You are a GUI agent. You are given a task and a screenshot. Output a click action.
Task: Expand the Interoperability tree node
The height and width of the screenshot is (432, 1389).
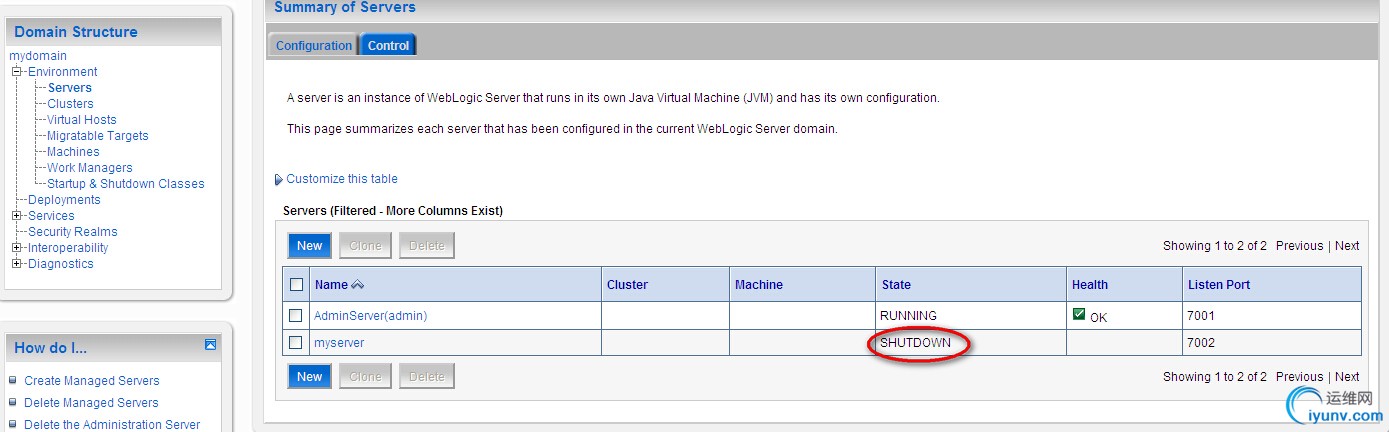(16, 248)
